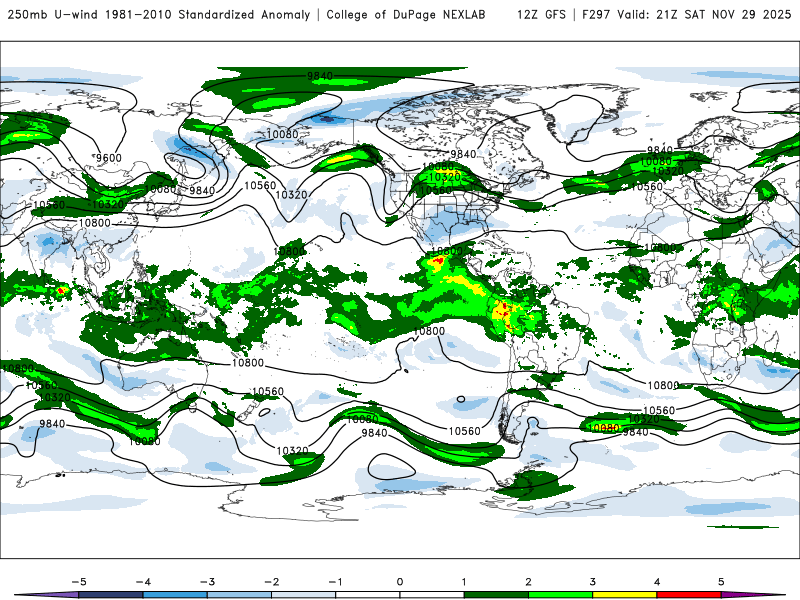Click the "4" legend tick label
Screen dimensions: 800x600
click(x=657, y=582)
